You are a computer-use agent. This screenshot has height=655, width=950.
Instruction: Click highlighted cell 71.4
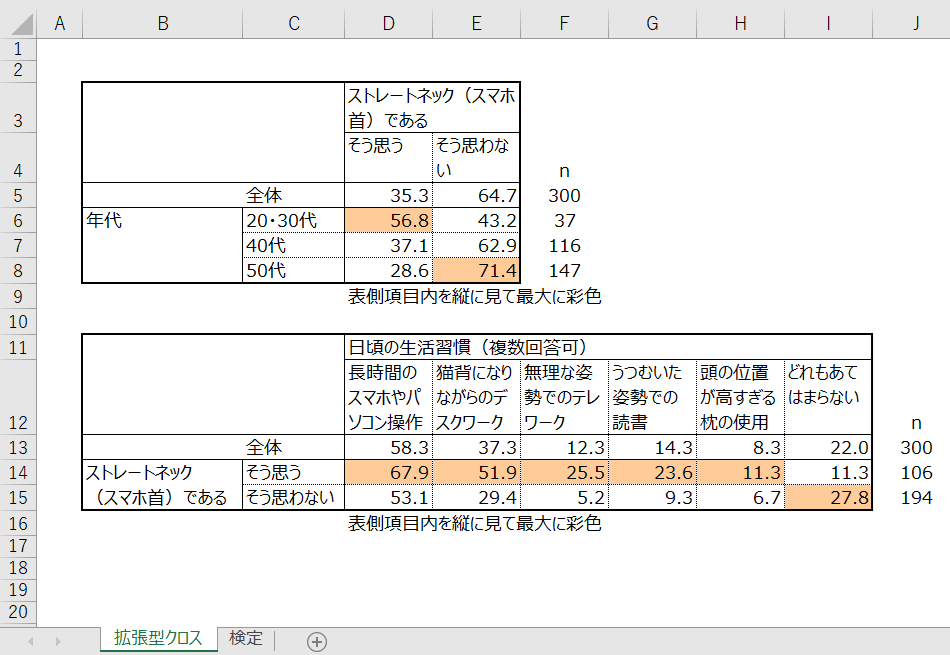(x=476, y=270)
